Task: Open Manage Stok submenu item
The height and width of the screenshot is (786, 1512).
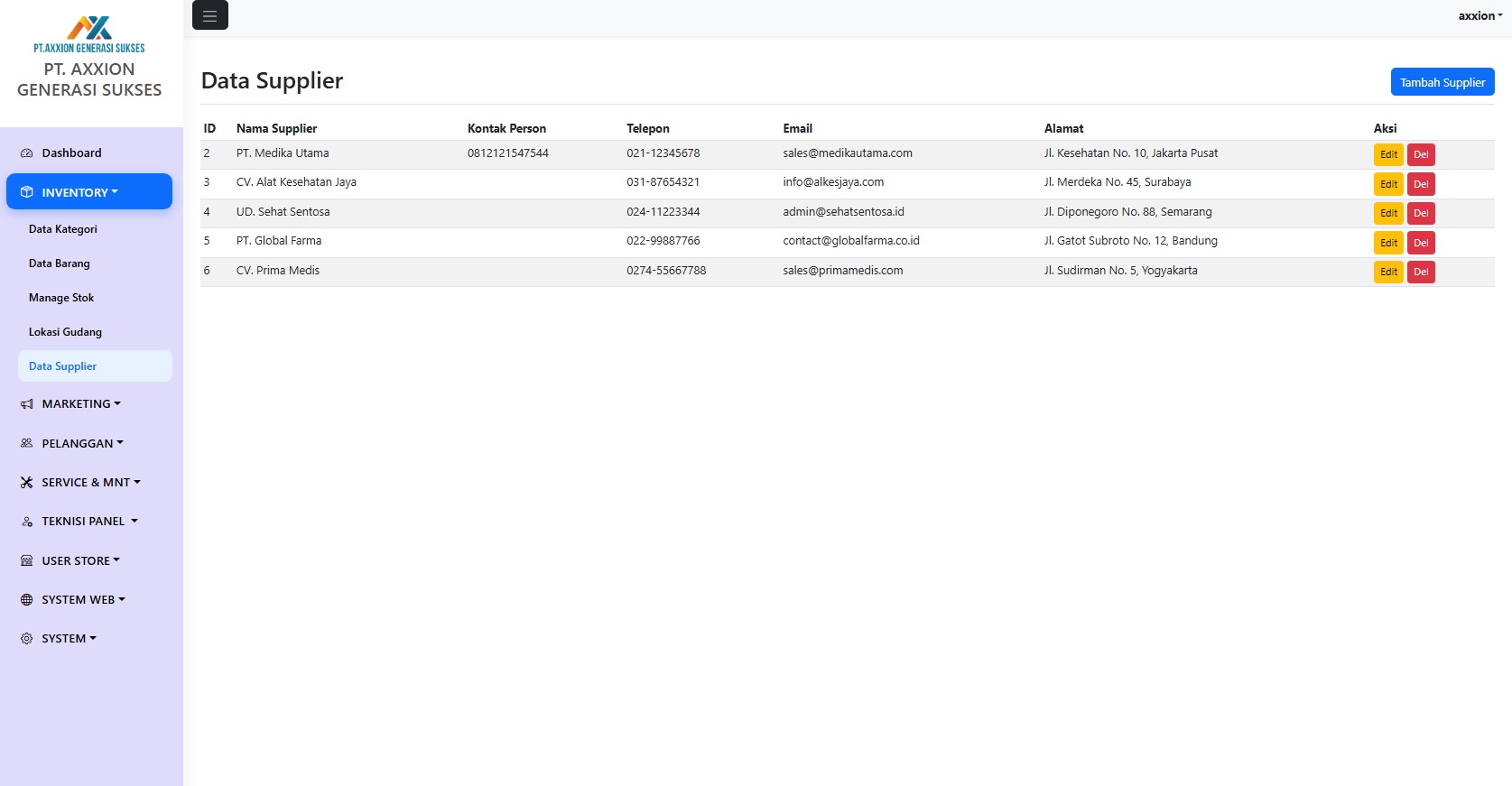Action: [x=95, y=298]
